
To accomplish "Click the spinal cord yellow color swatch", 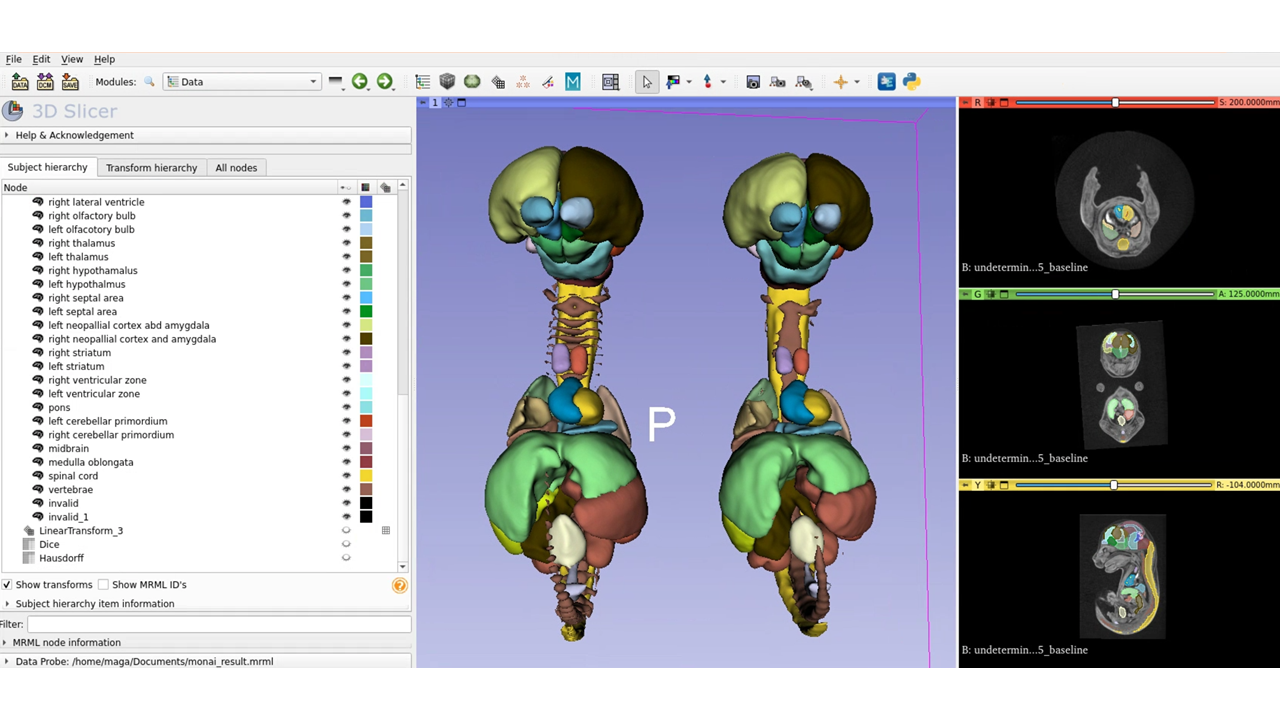I will coord(366,476).
